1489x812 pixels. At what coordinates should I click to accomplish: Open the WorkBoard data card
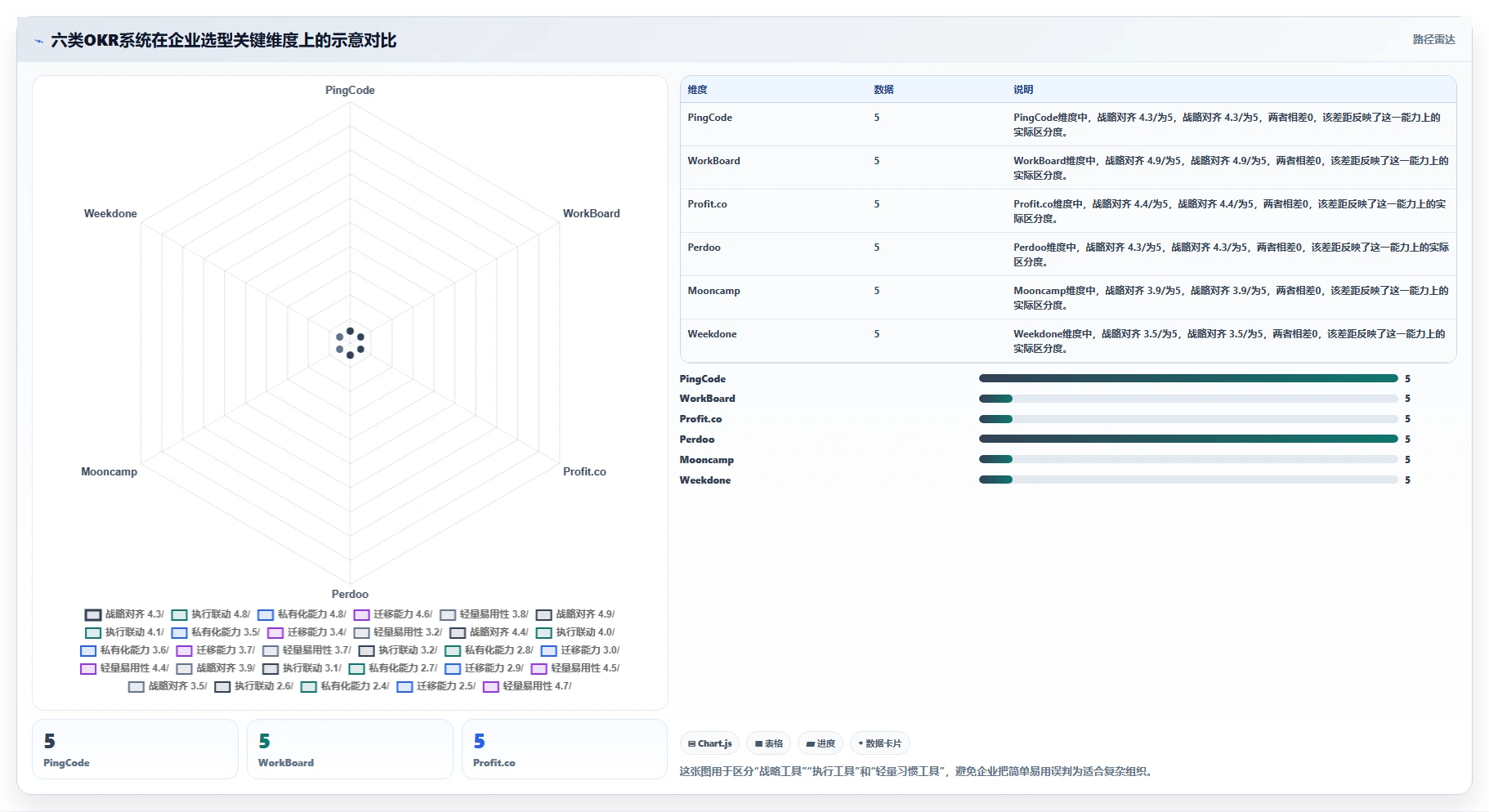click(x=350, y=749)
